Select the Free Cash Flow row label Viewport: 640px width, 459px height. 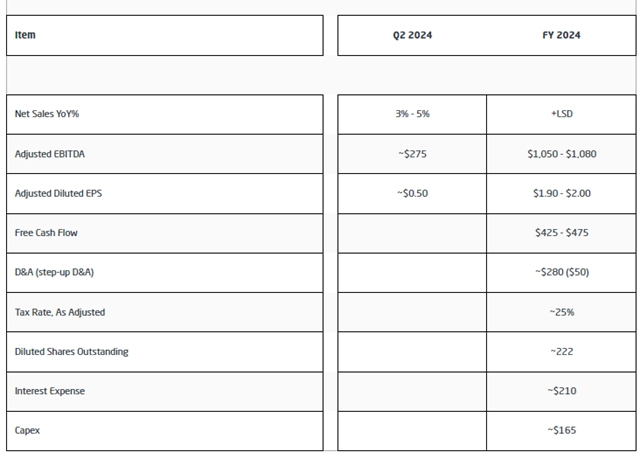tap(46, 233)
